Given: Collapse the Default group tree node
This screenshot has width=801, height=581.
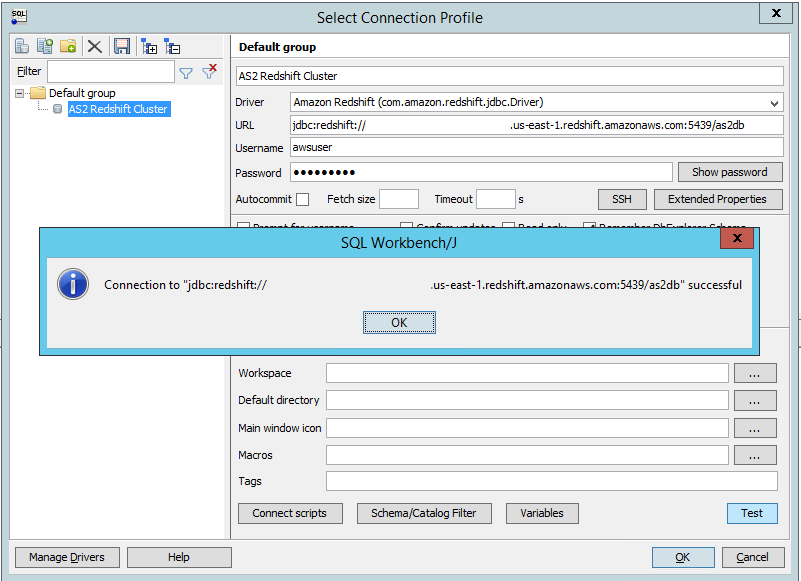Looking at the screenshot, I should 19,93.
